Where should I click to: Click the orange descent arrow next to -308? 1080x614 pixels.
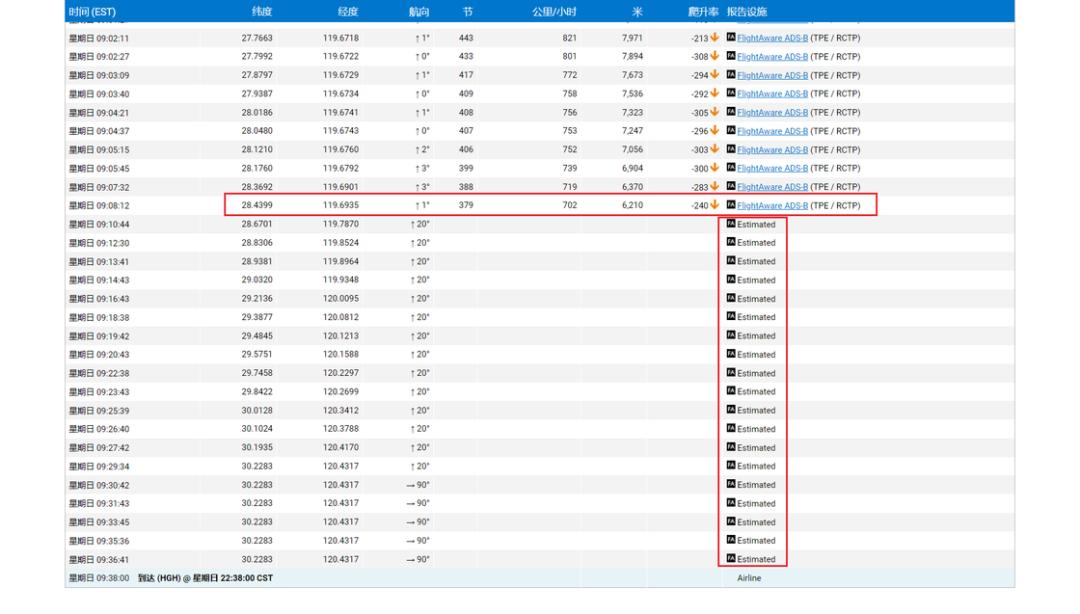tap(714, 56)
